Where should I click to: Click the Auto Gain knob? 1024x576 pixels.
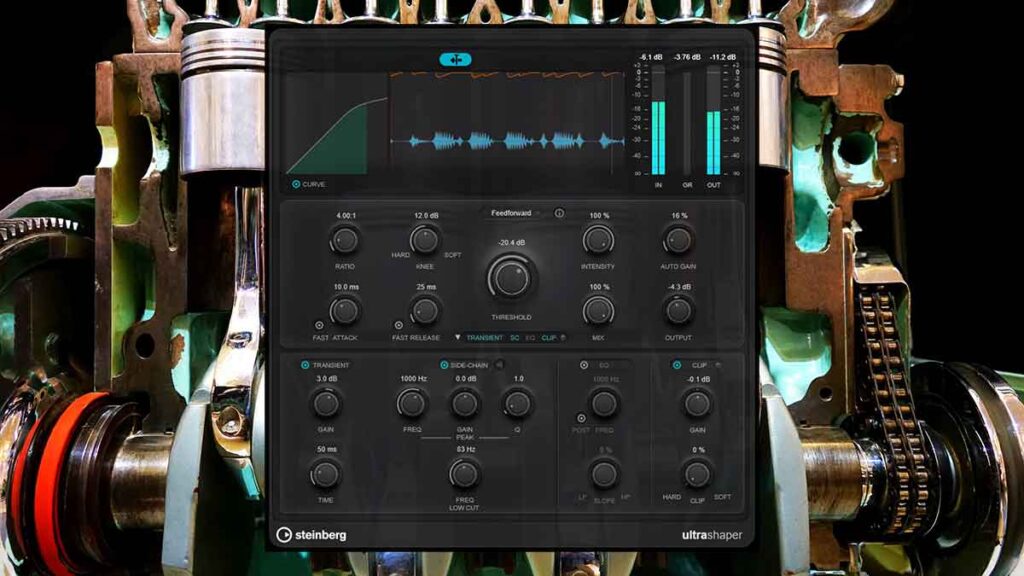tap(678, 240)
